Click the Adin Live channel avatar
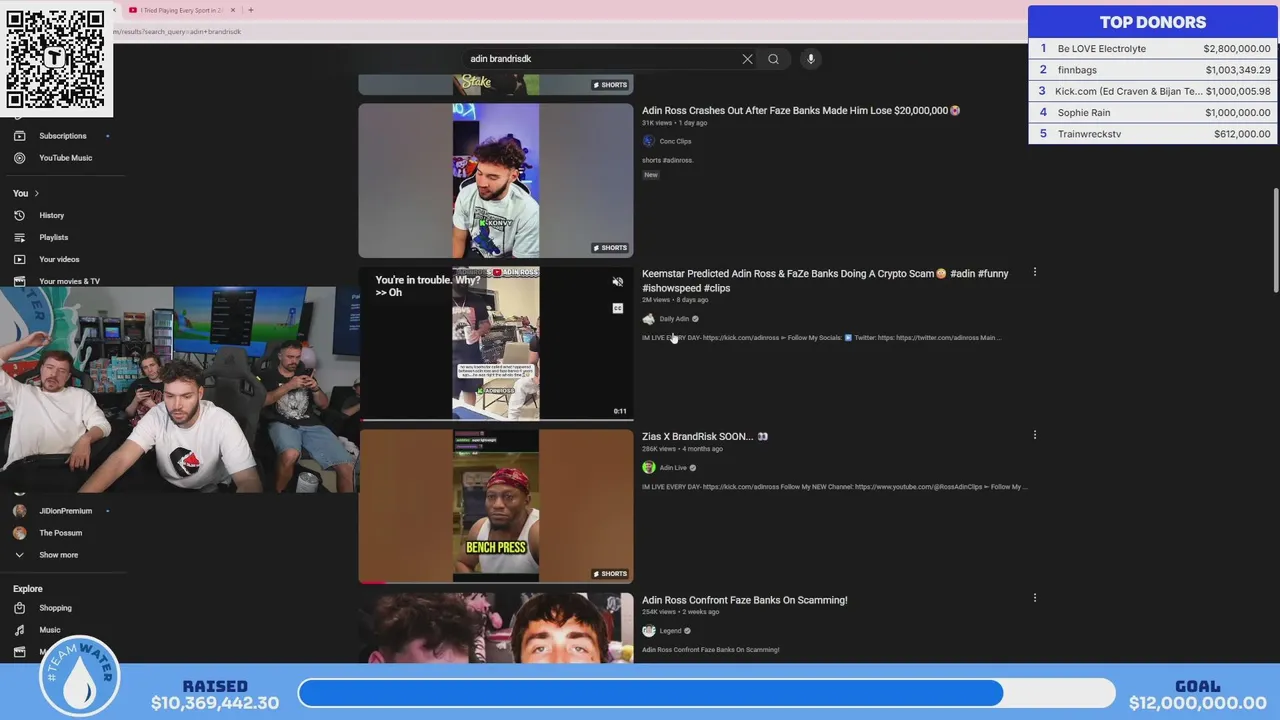Viewport: 1280px width, 720px height. [x=648, y=467]
